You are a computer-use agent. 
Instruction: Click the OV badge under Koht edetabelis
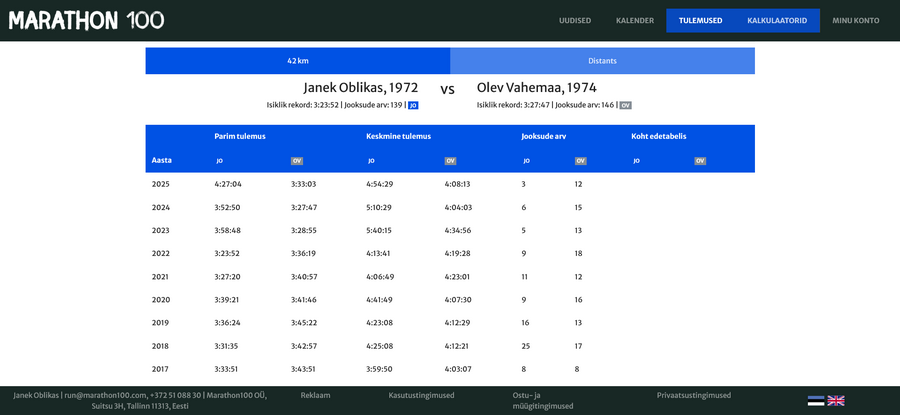(700, 161)
